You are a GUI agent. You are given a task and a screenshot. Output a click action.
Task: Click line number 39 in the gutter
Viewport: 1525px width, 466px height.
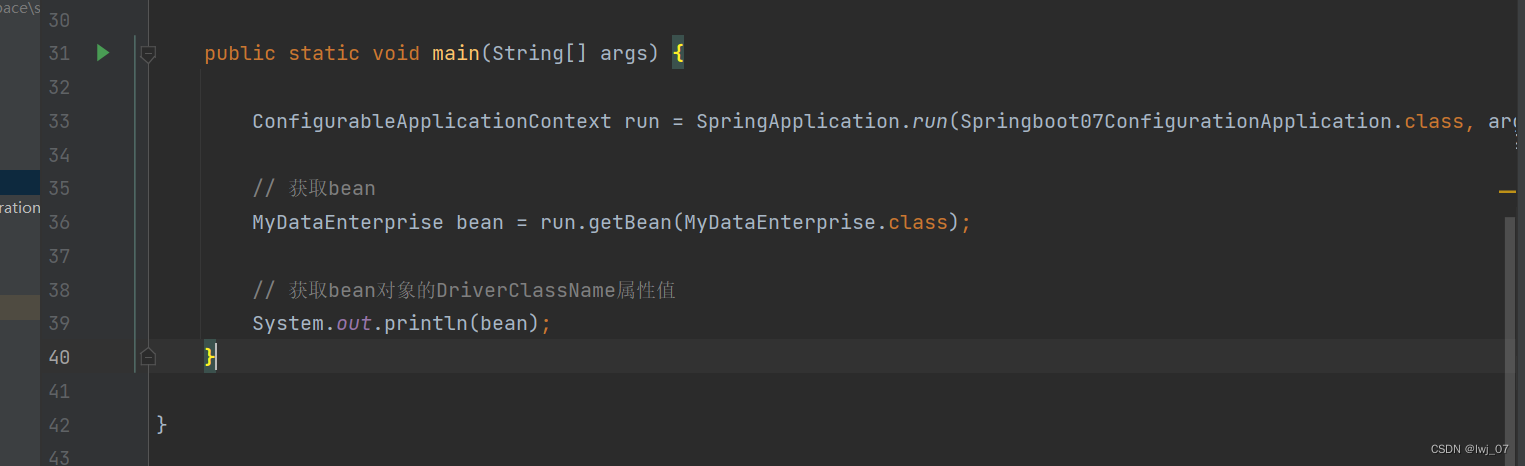coord(59,323)
